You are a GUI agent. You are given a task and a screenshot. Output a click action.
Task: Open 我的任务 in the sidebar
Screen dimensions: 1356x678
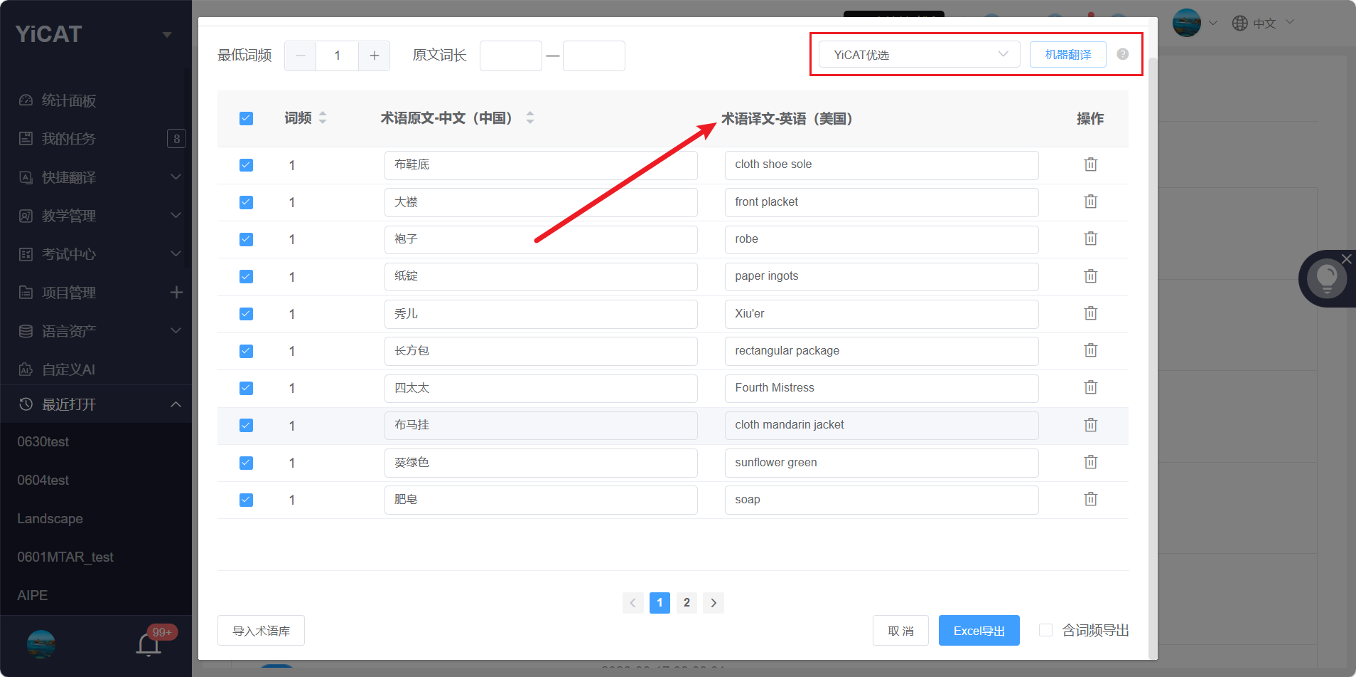96,139
